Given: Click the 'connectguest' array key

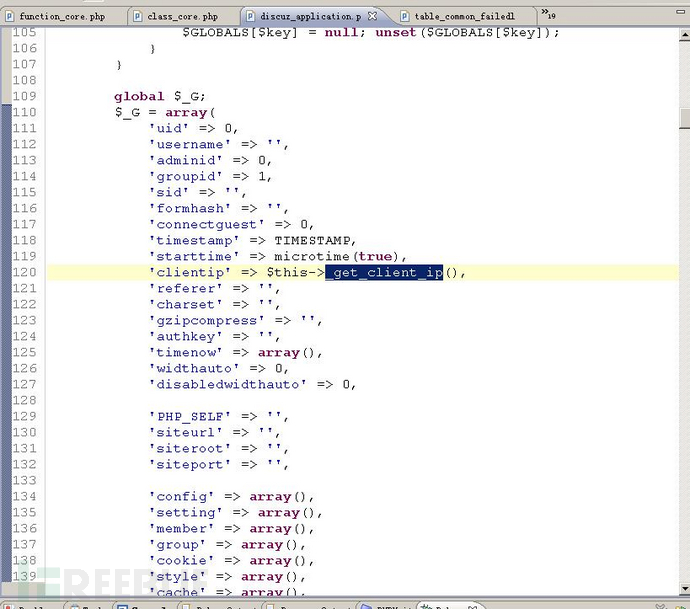Looking at the screenshot, I should tap(206, 224).
